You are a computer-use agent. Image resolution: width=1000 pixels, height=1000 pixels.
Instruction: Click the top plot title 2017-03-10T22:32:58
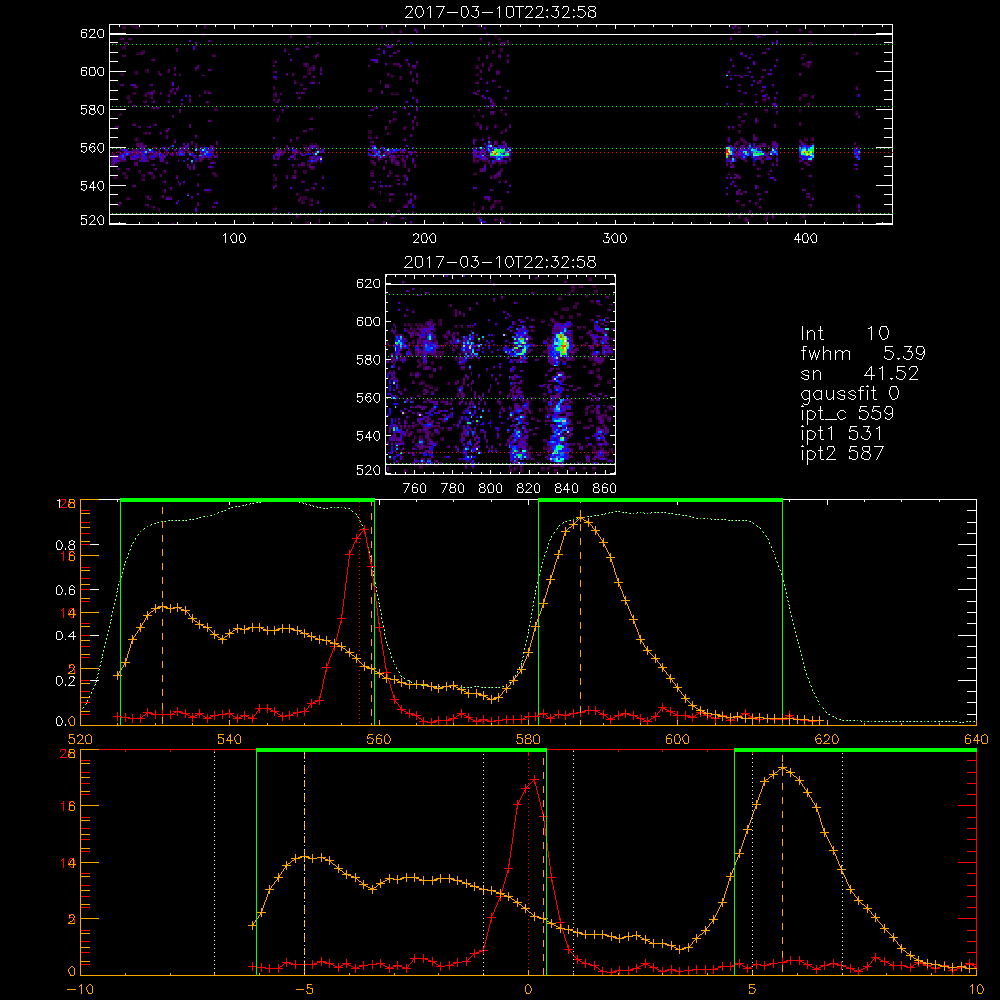click(501, 12)
